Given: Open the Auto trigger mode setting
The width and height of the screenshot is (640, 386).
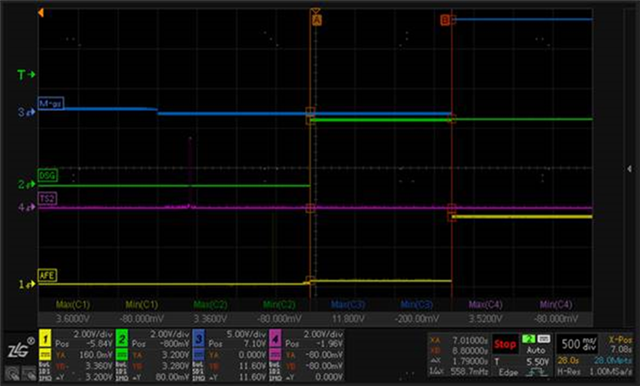Looking at the screenshot, I should (x=536, y=350).
